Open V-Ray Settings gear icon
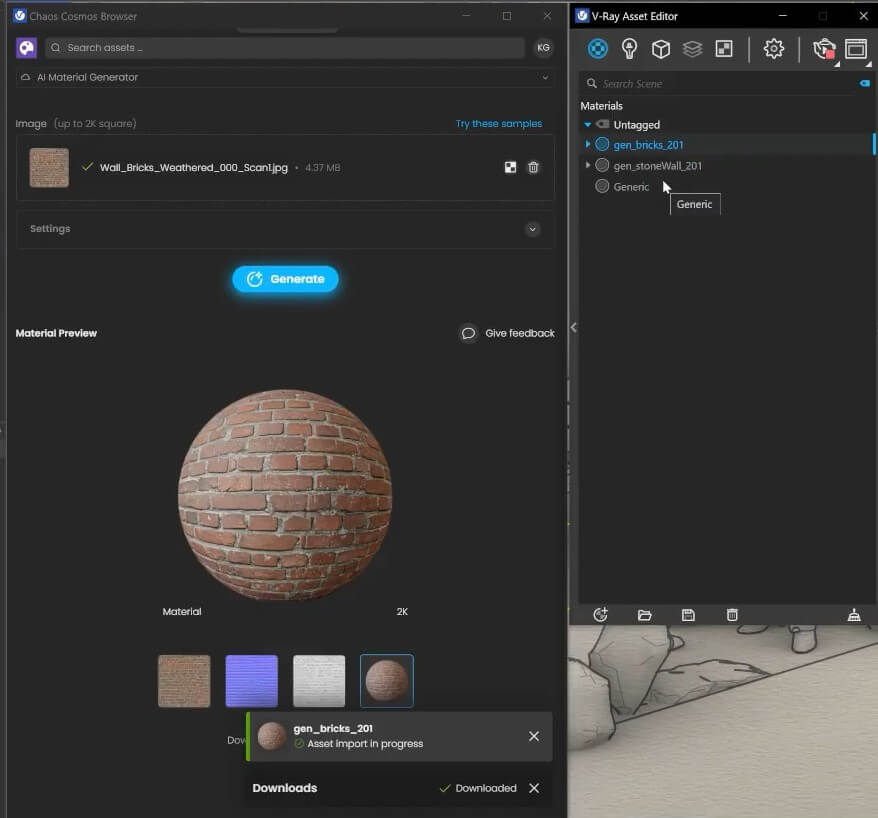This screenshot has height=818, width=878. click(773, 49)
